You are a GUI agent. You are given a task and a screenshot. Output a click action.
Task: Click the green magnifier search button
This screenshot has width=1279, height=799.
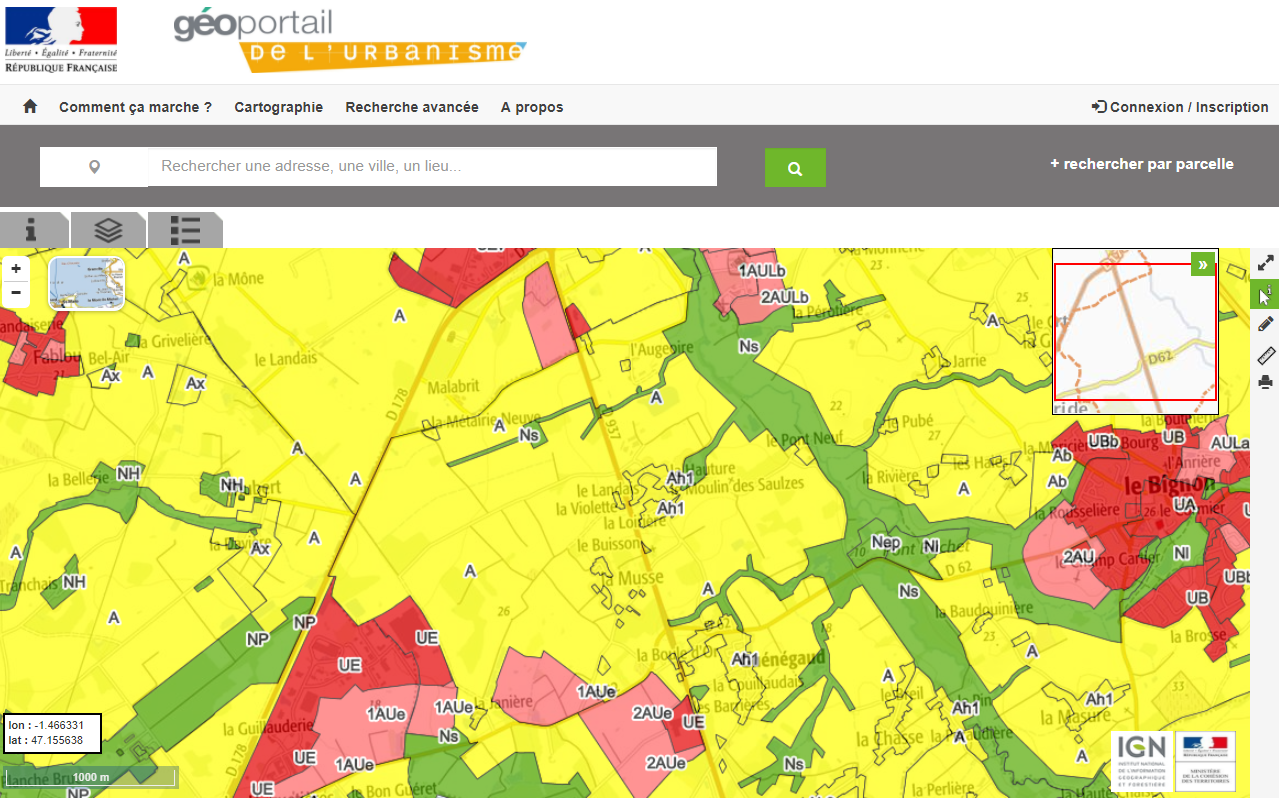(795, 168)
